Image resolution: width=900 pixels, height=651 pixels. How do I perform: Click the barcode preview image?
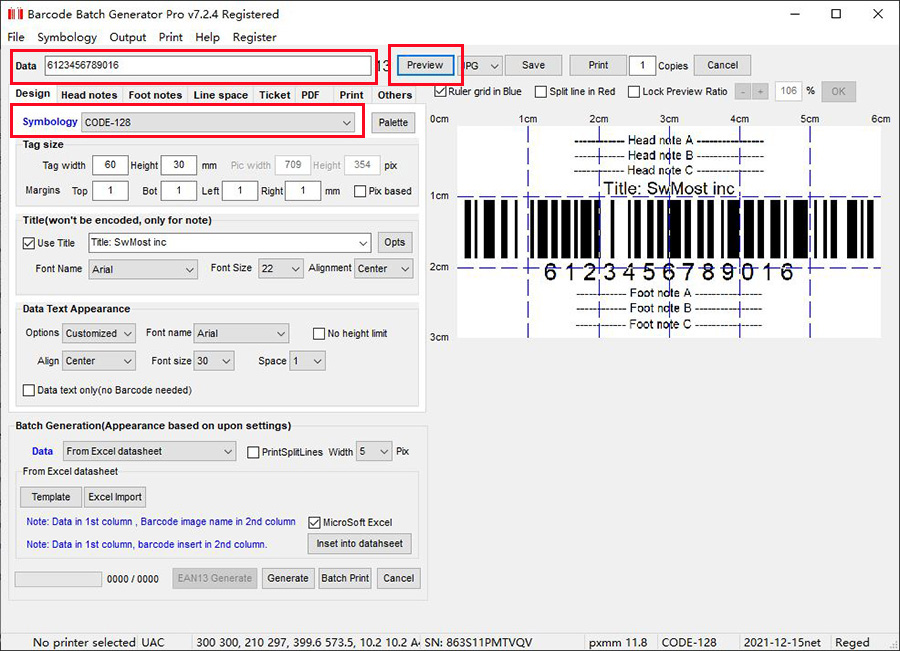pos(669,232)
